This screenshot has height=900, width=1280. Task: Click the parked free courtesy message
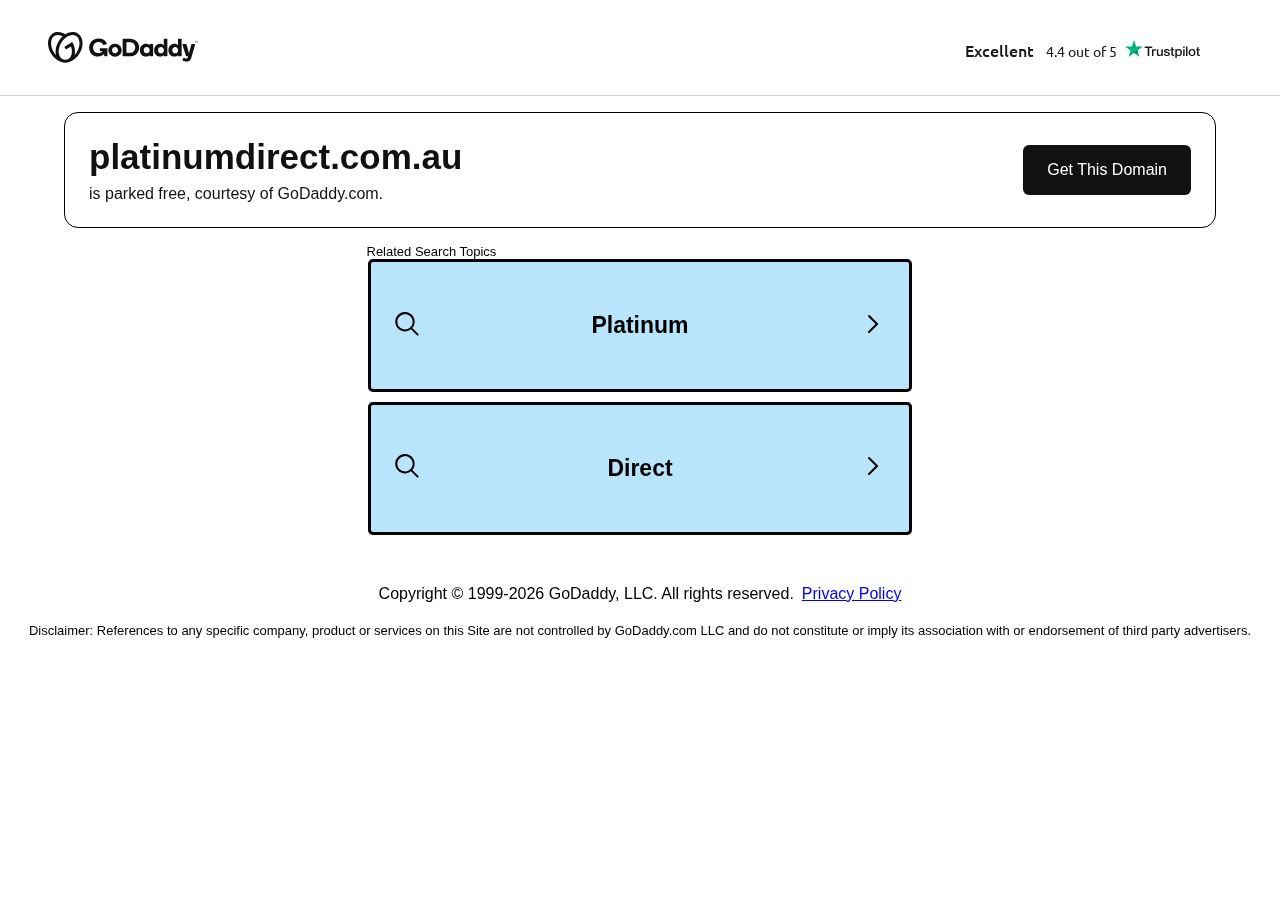point(236,194)
